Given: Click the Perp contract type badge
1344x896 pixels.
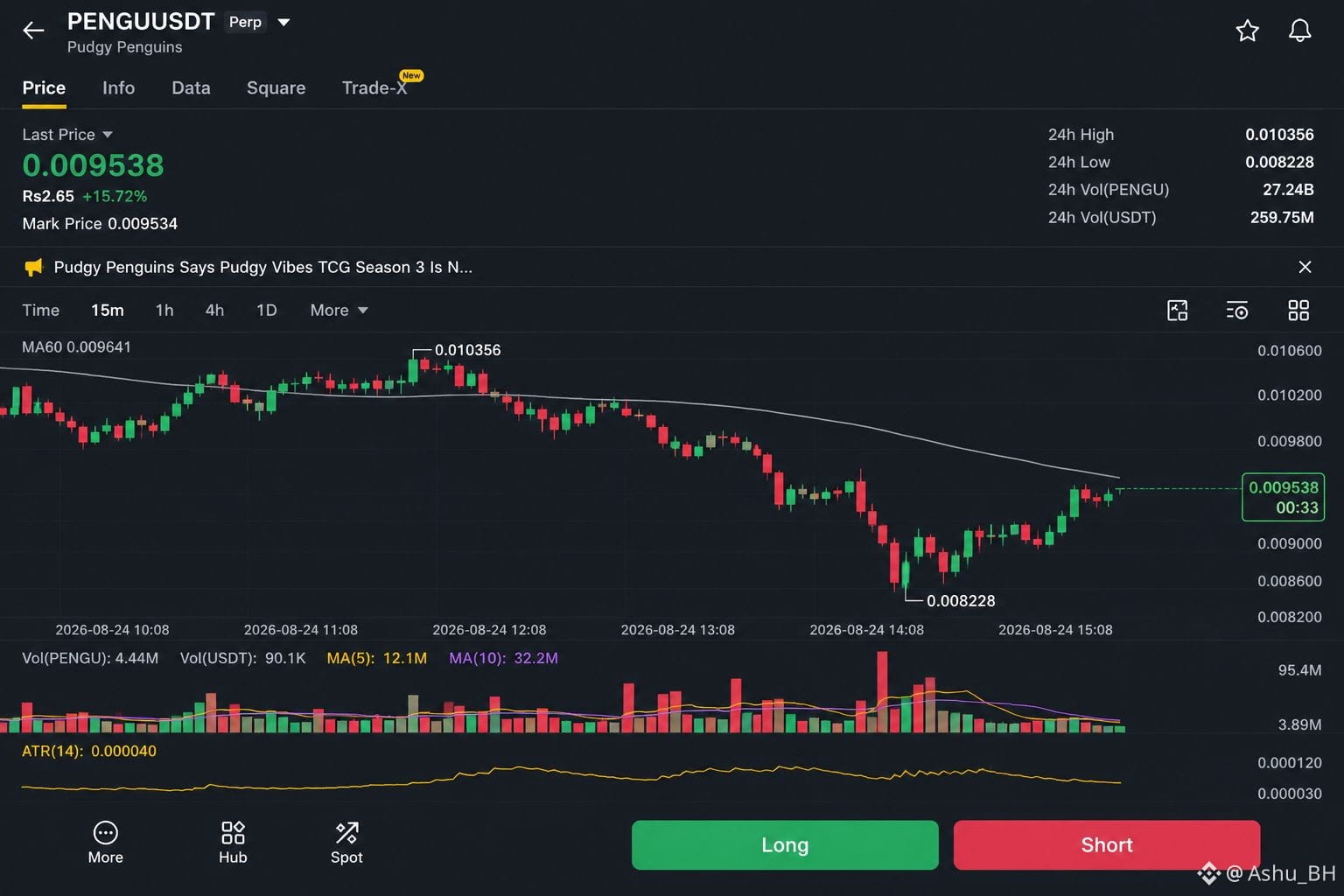Looking at the screenshot, I should (245, 22).
